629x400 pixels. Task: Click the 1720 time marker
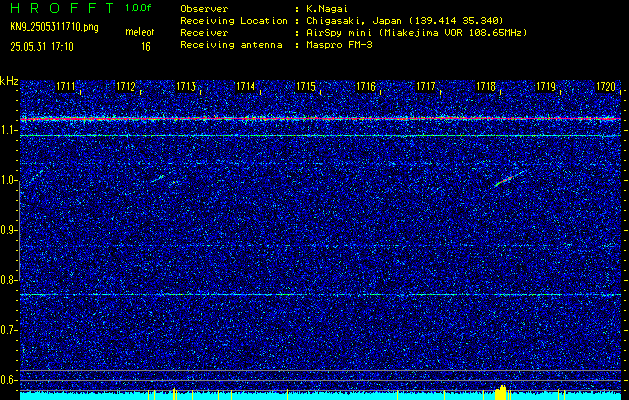[606, 86]
